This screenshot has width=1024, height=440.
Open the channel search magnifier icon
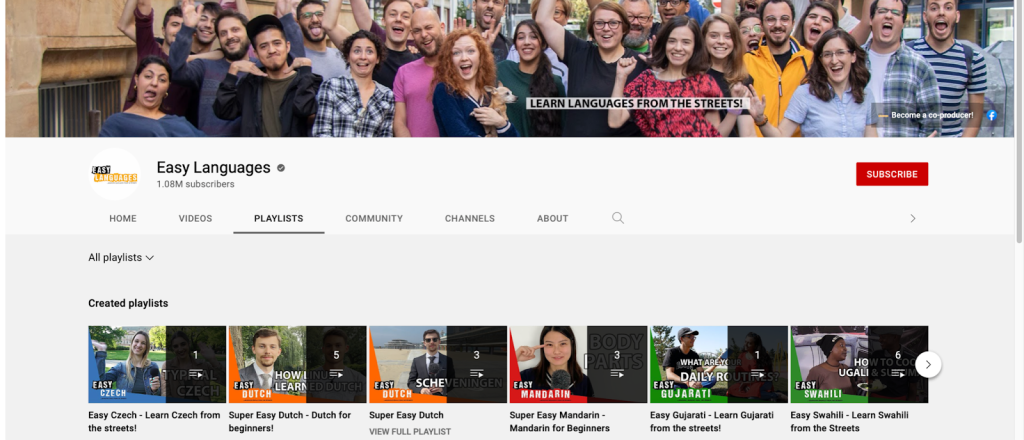coord(618,218)
